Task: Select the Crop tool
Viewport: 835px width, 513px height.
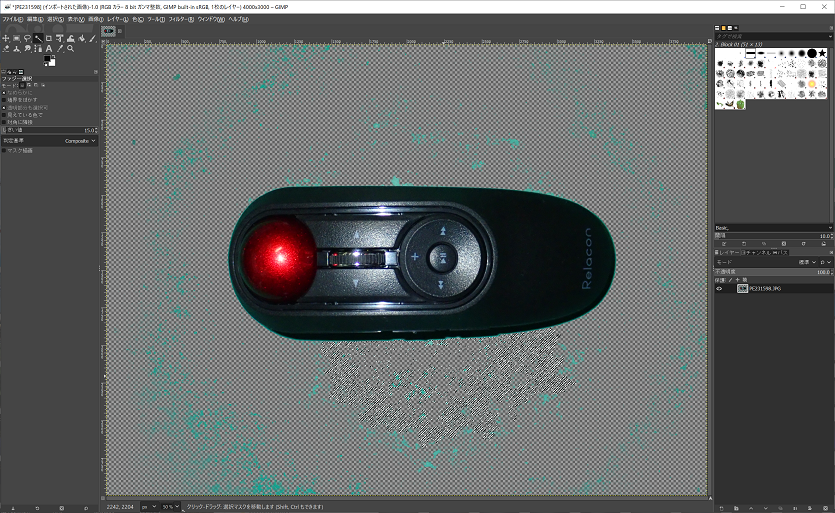Action: [x=48, y=38]
